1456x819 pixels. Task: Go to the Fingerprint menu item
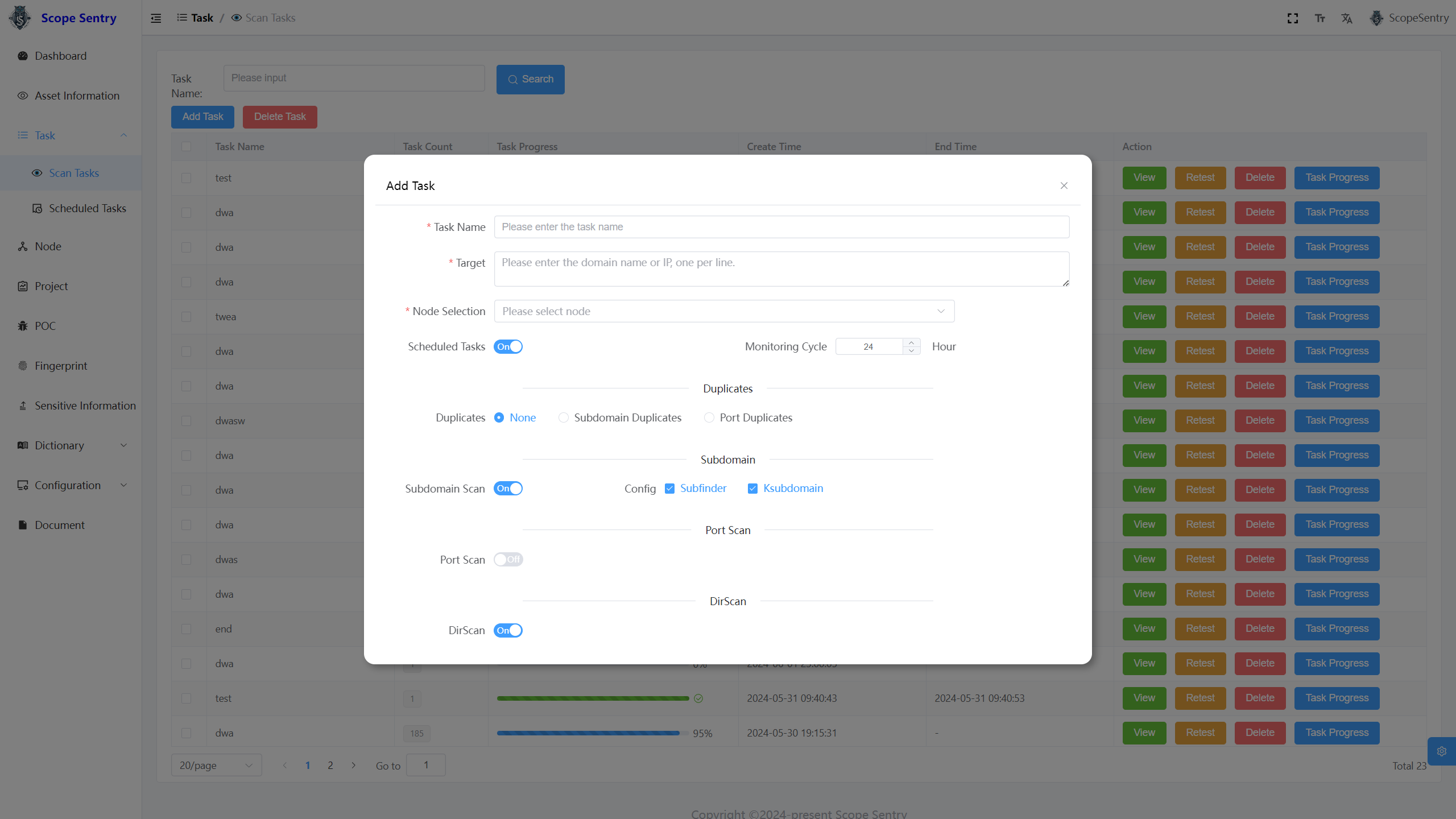61,366
